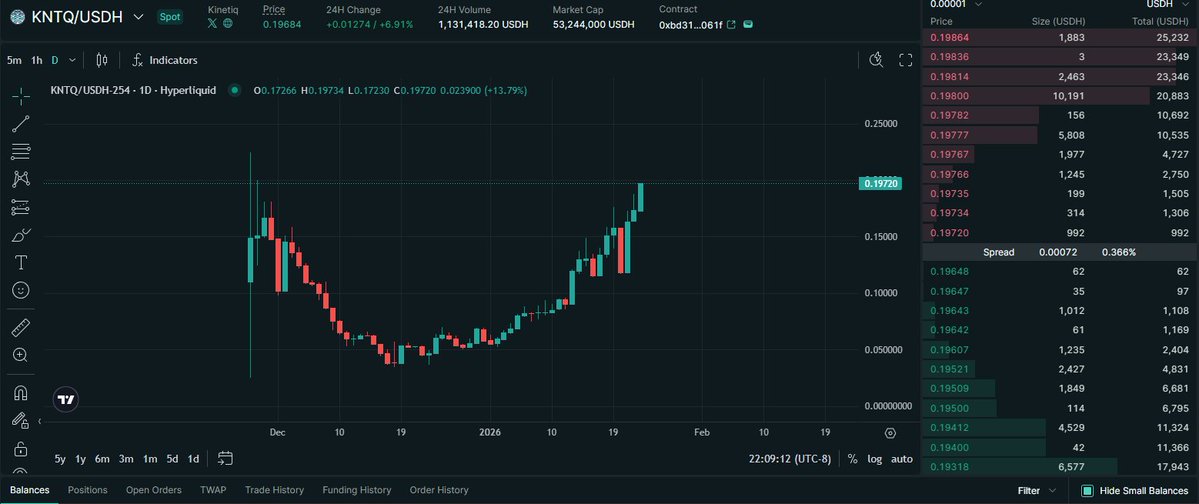This screenshot has width=1199, height=504.
Task: Select the D daily timeframe
Action: (x=55, y=60)
